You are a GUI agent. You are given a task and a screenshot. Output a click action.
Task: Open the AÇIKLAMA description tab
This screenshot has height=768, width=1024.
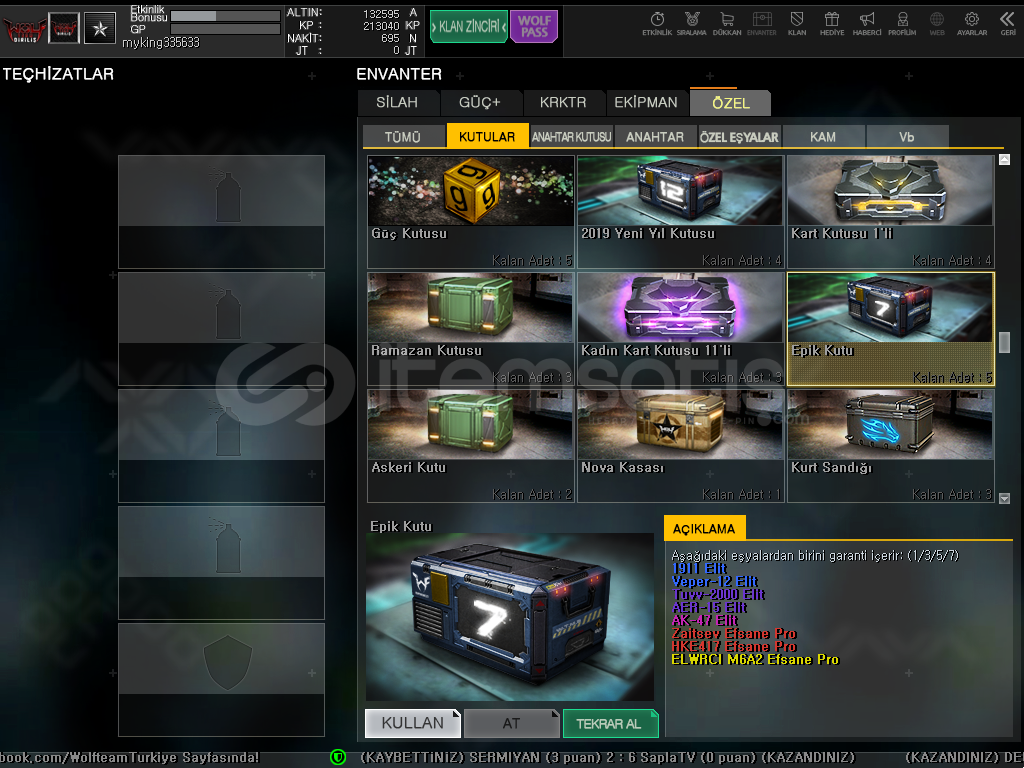(x=704, y=528)
